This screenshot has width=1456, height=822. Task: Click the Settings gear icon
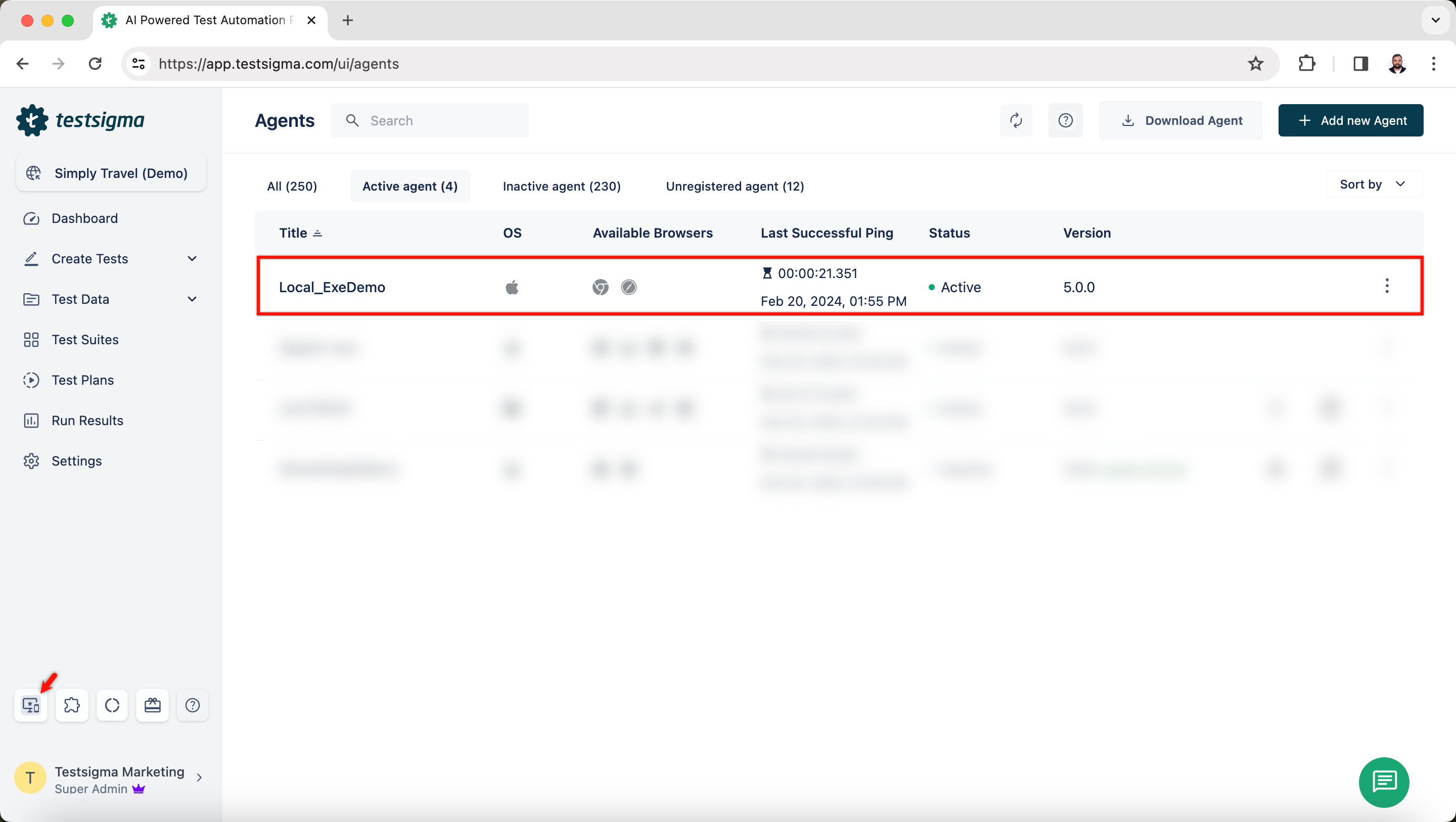point(31,461)
